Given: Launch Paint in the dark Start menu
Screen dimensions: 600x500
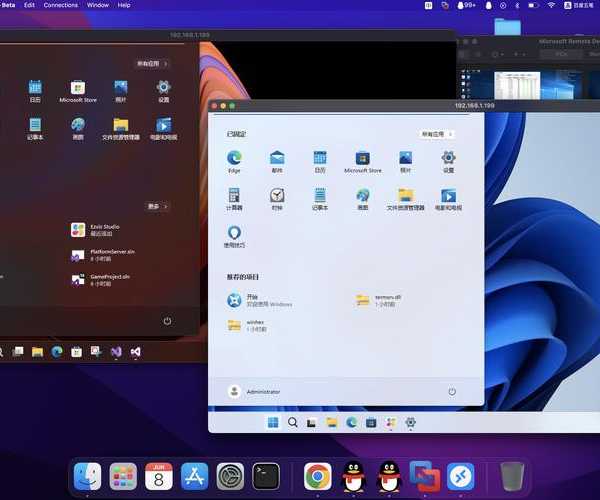Looking at the screenshot, I should coord(78,129).
